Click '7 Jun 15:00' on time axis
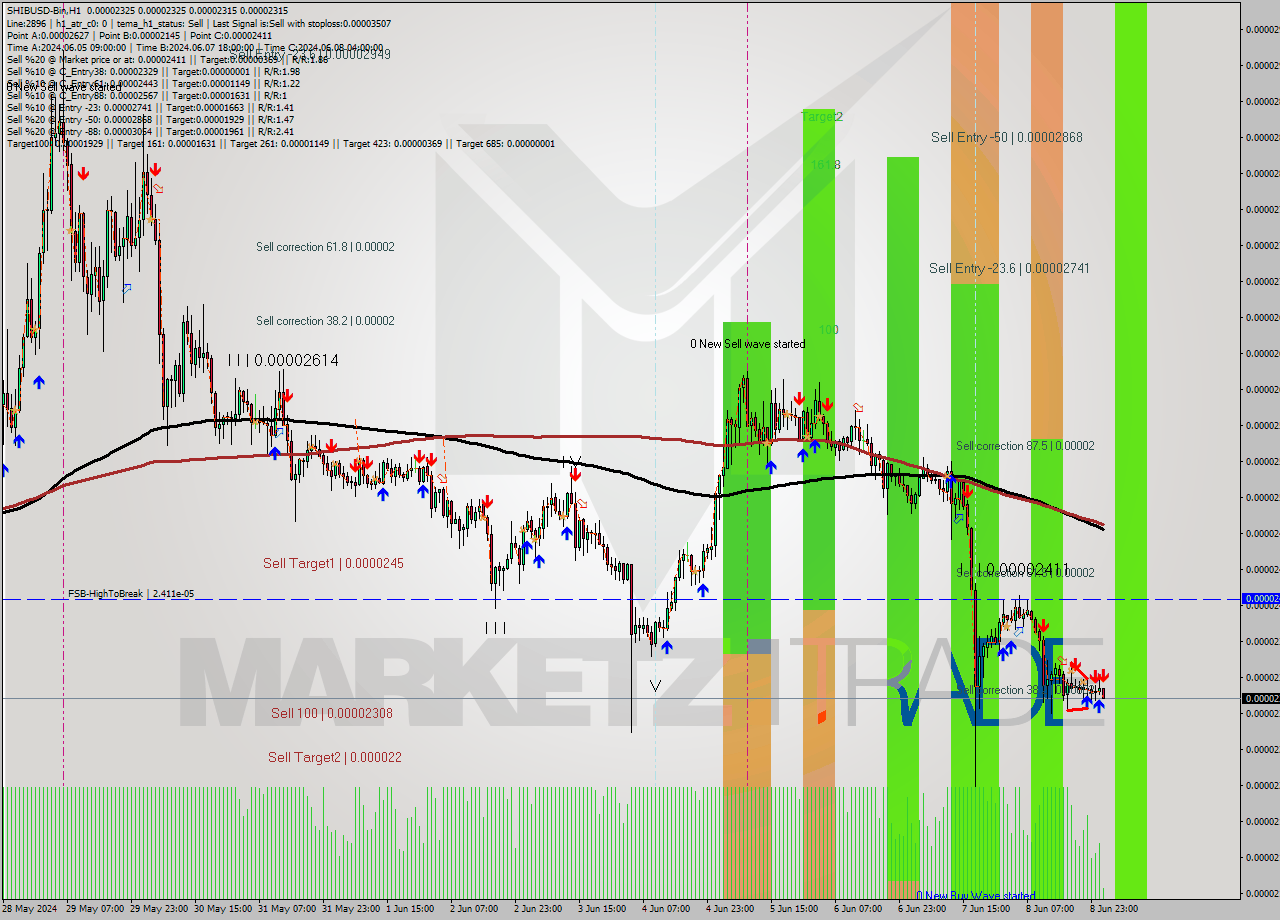 (x=987, y=909)
